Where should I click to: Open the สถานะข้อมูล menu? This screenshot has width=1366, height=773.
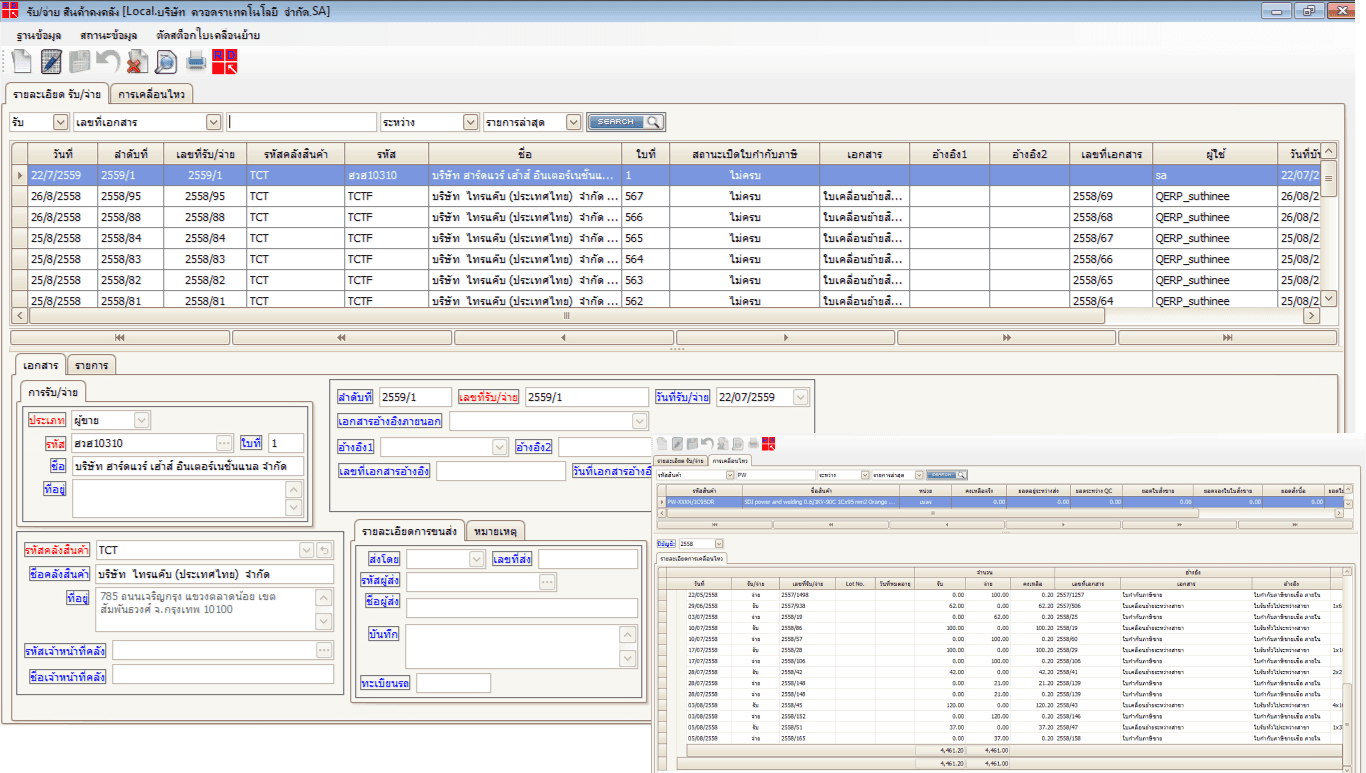pos(108,35)
